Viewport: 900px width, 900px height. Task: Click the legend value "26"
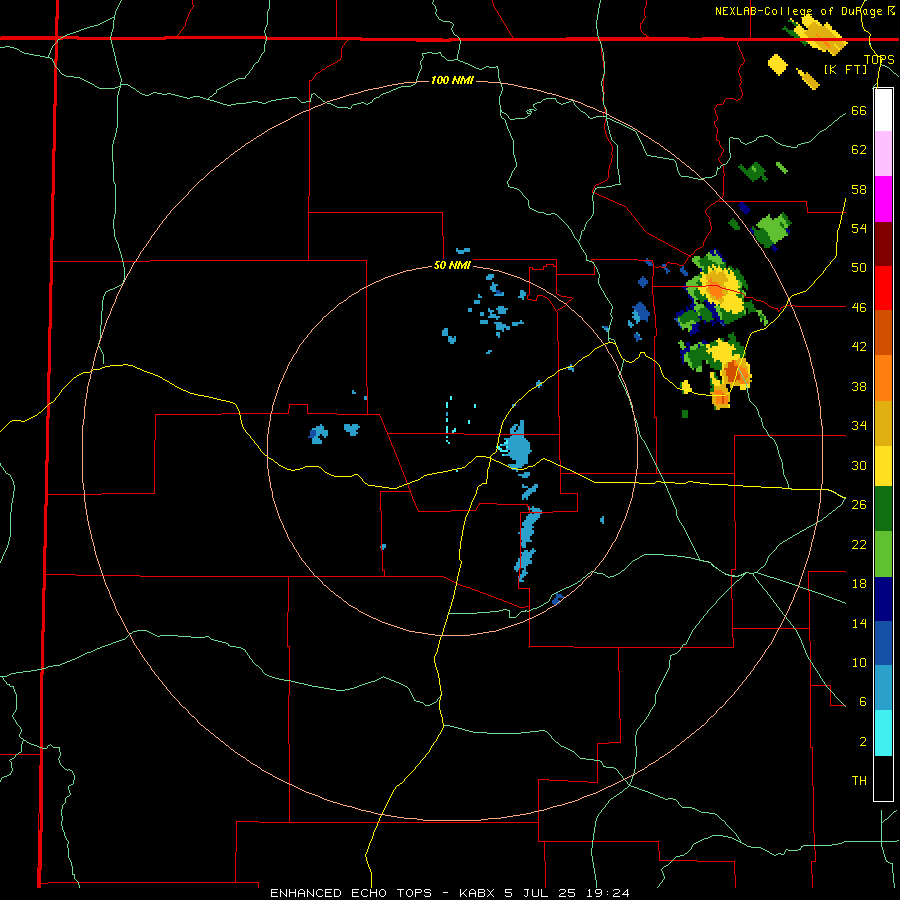[859, 505]
